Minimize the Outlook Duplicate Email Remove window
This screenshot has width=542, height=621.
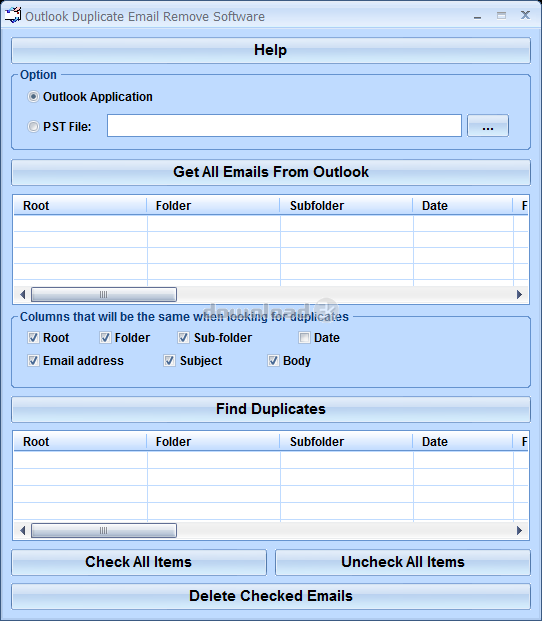477,17
